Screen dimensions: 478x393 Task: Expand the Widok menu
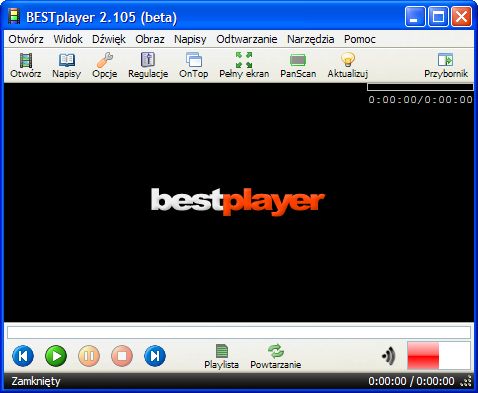click(x=68, y=39)
